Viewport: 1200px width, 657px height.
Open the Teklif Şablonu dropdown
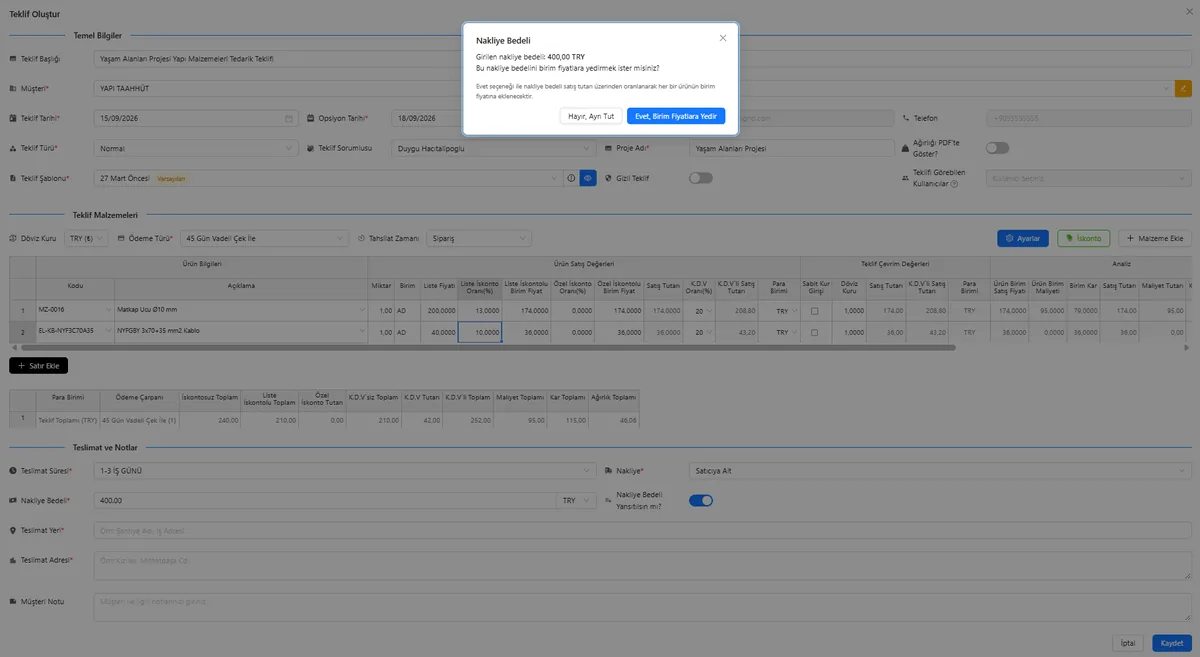[x=327, y=178]
